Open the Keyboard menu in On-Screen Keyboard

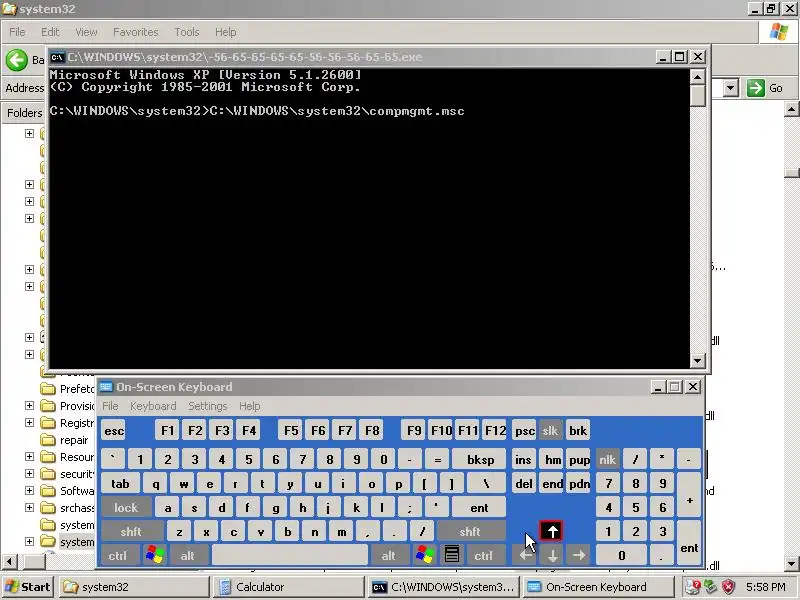[x=153, y=406]
